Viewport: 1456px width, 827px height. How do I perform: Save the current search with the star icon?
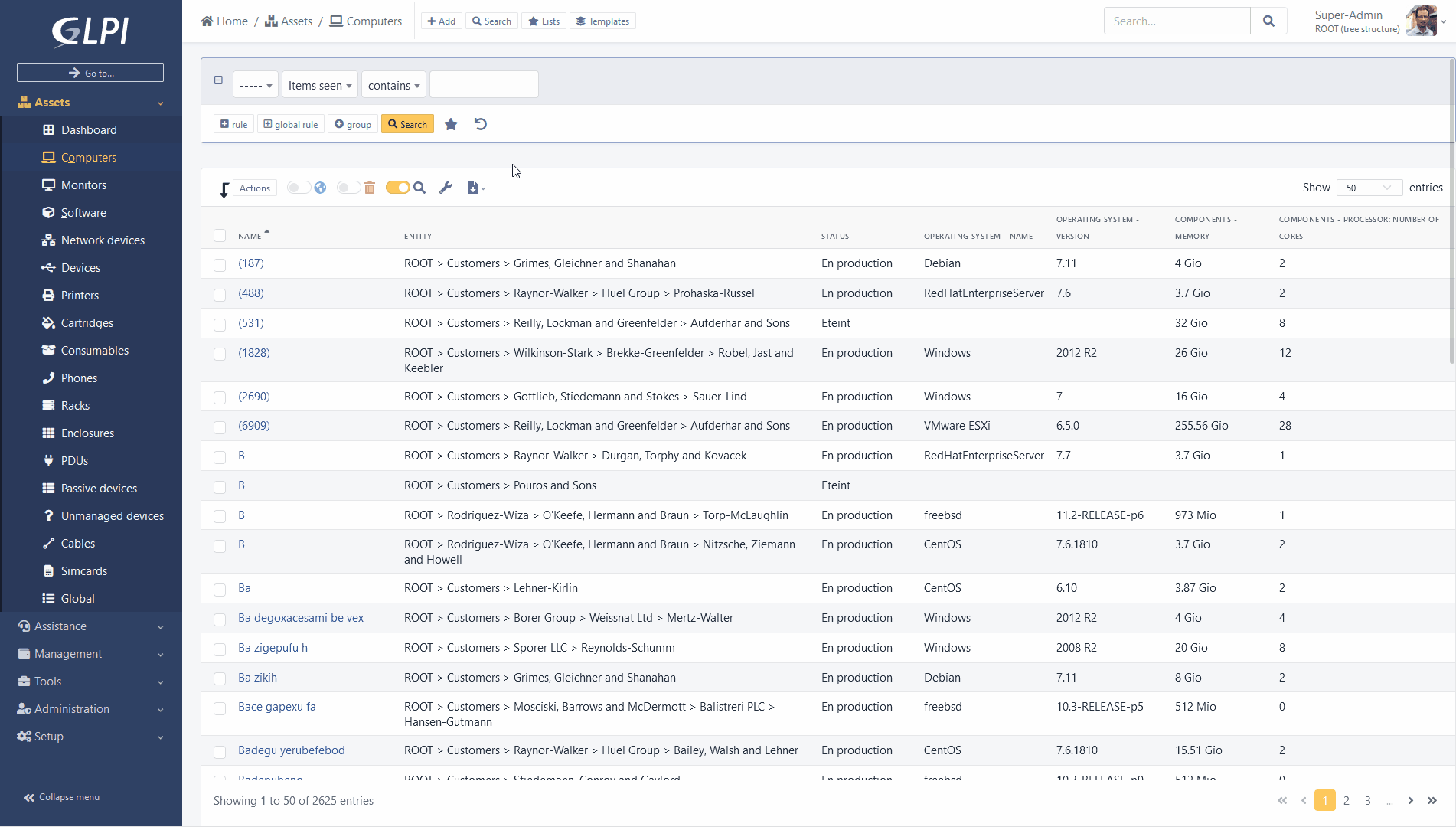(451, 124)
